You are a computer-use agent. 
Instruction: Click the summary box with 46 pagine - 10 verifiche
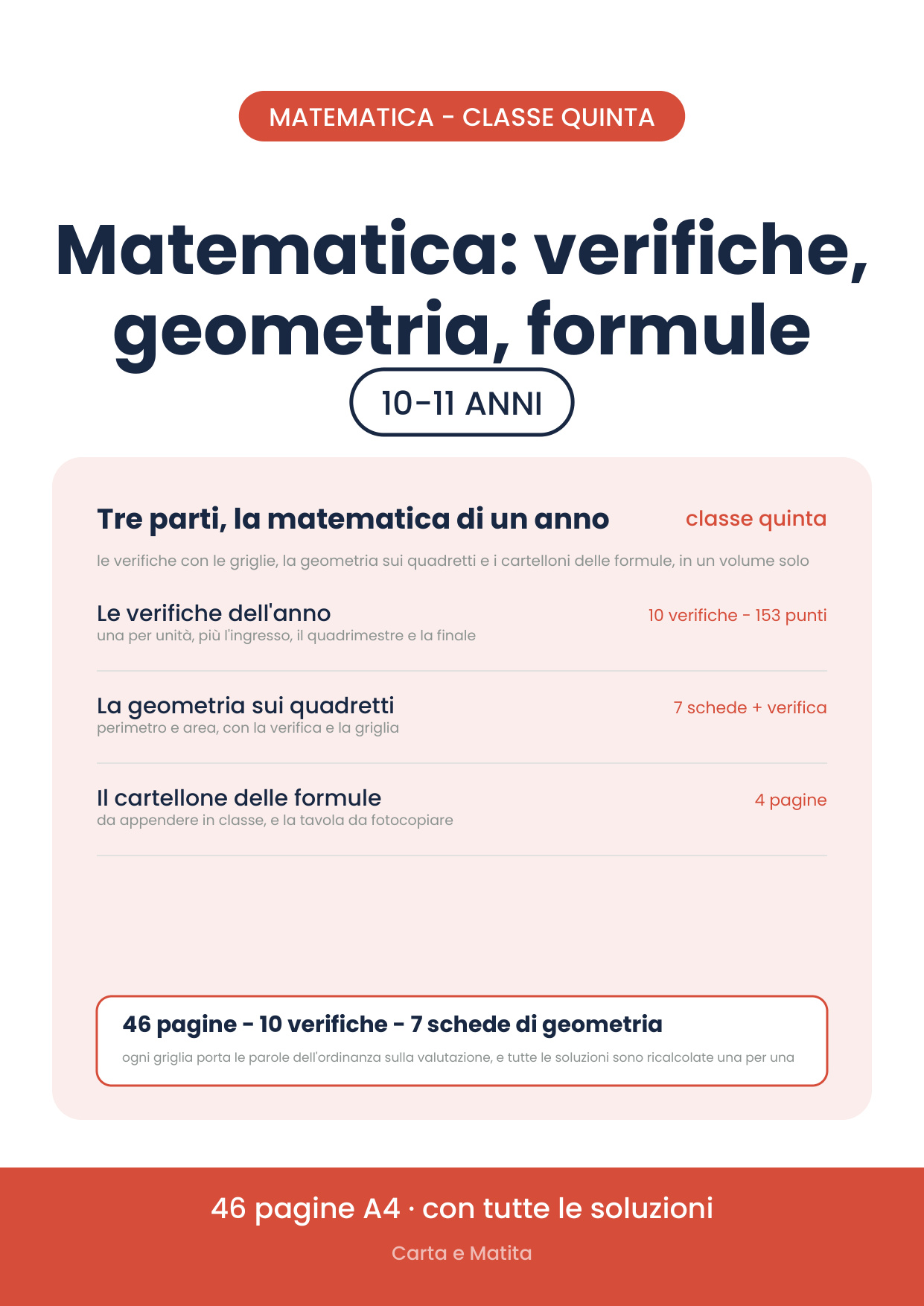[x=462, y=1040]
